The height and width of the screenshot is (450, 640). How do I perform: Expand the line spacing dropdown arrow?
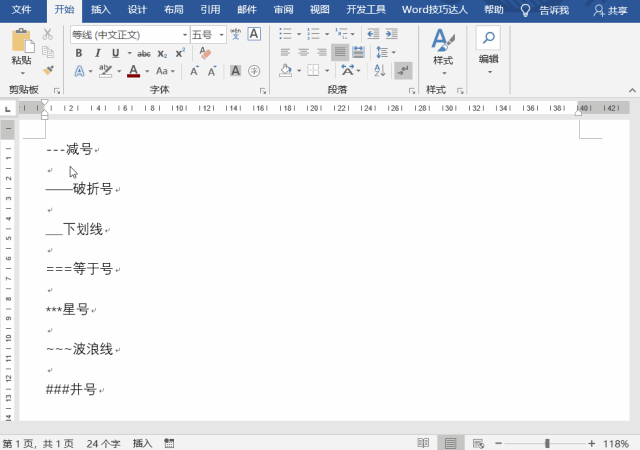pos(393,52)
